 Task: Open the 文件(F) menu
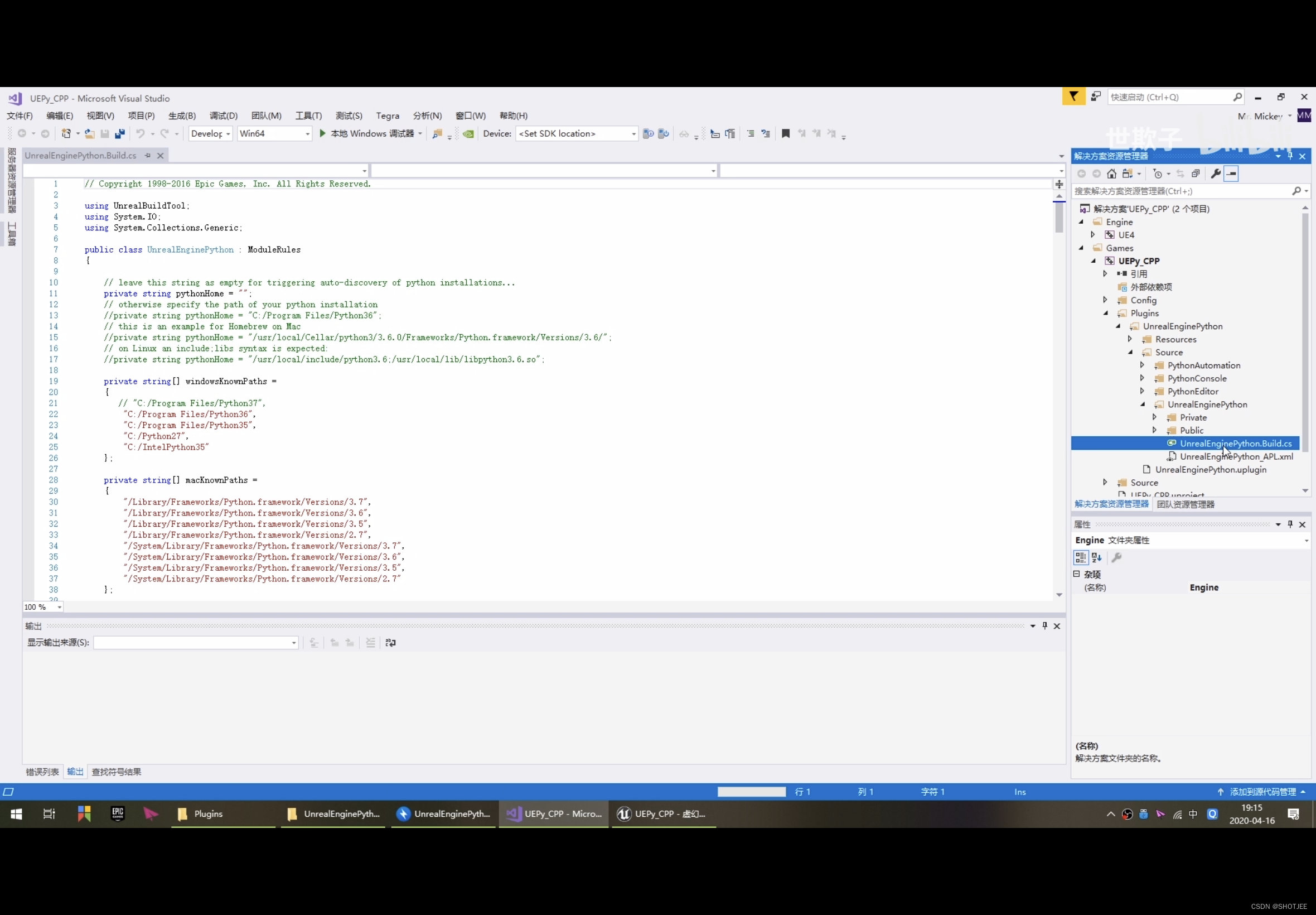[x=20, y=116]
